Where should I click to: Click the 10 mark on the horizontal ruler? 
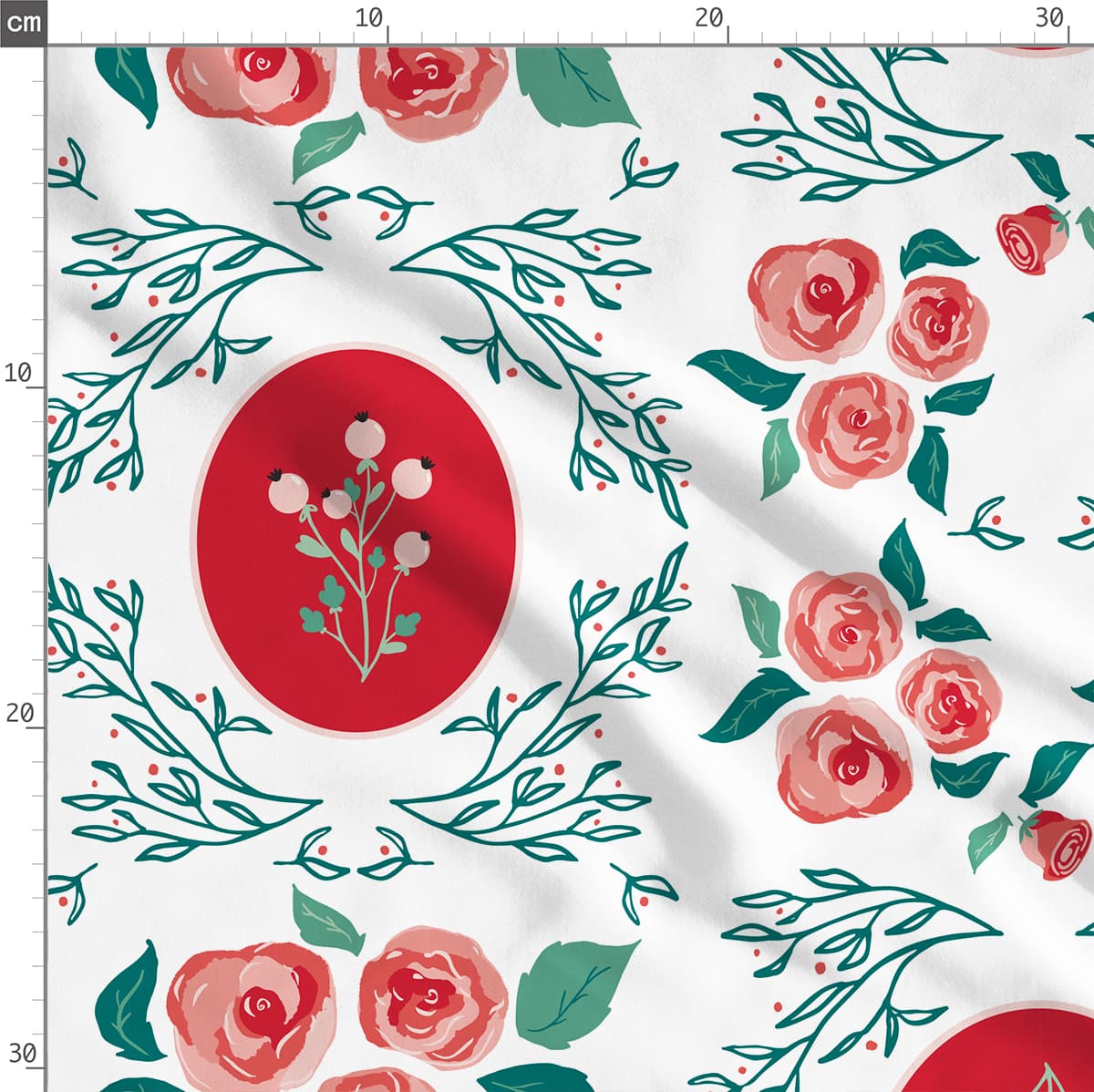click(369, 18)
